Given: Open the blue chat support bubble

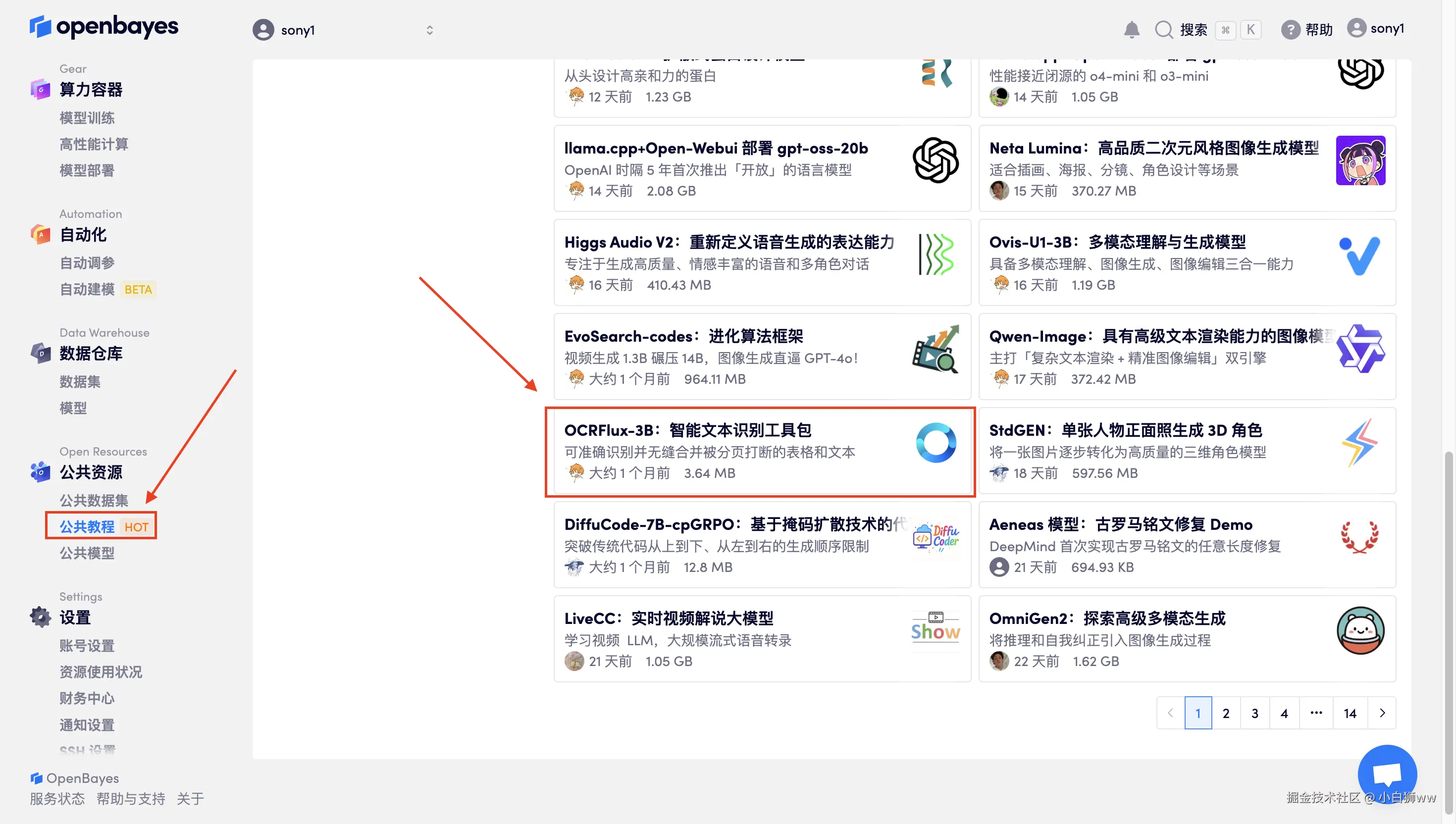Looking at the screenshot, I should [1387, 773].
